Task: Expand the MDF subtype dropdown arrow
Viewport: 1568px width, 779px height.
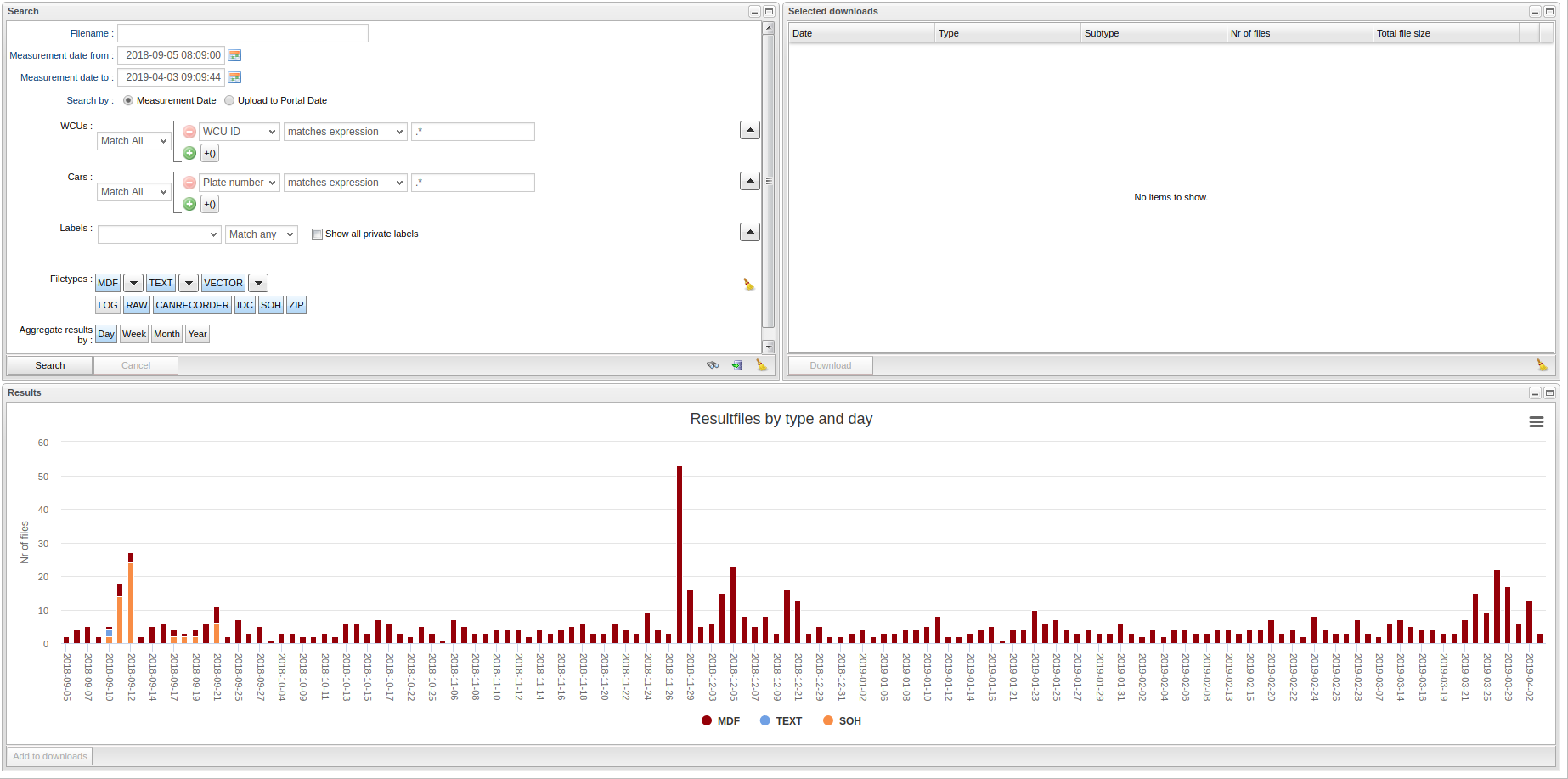Action: (133, 283)
